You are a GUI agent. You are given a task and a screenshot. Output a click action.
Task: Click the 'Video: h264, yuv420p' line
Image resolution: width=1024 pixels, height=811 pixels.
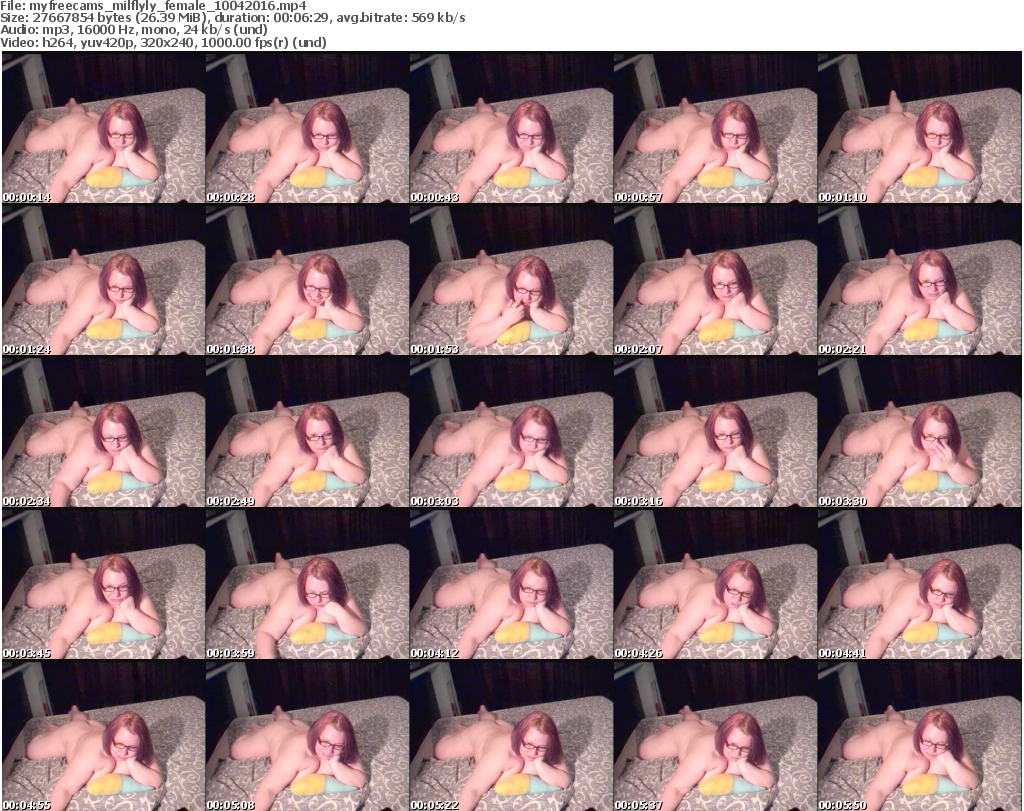point(163,42)
